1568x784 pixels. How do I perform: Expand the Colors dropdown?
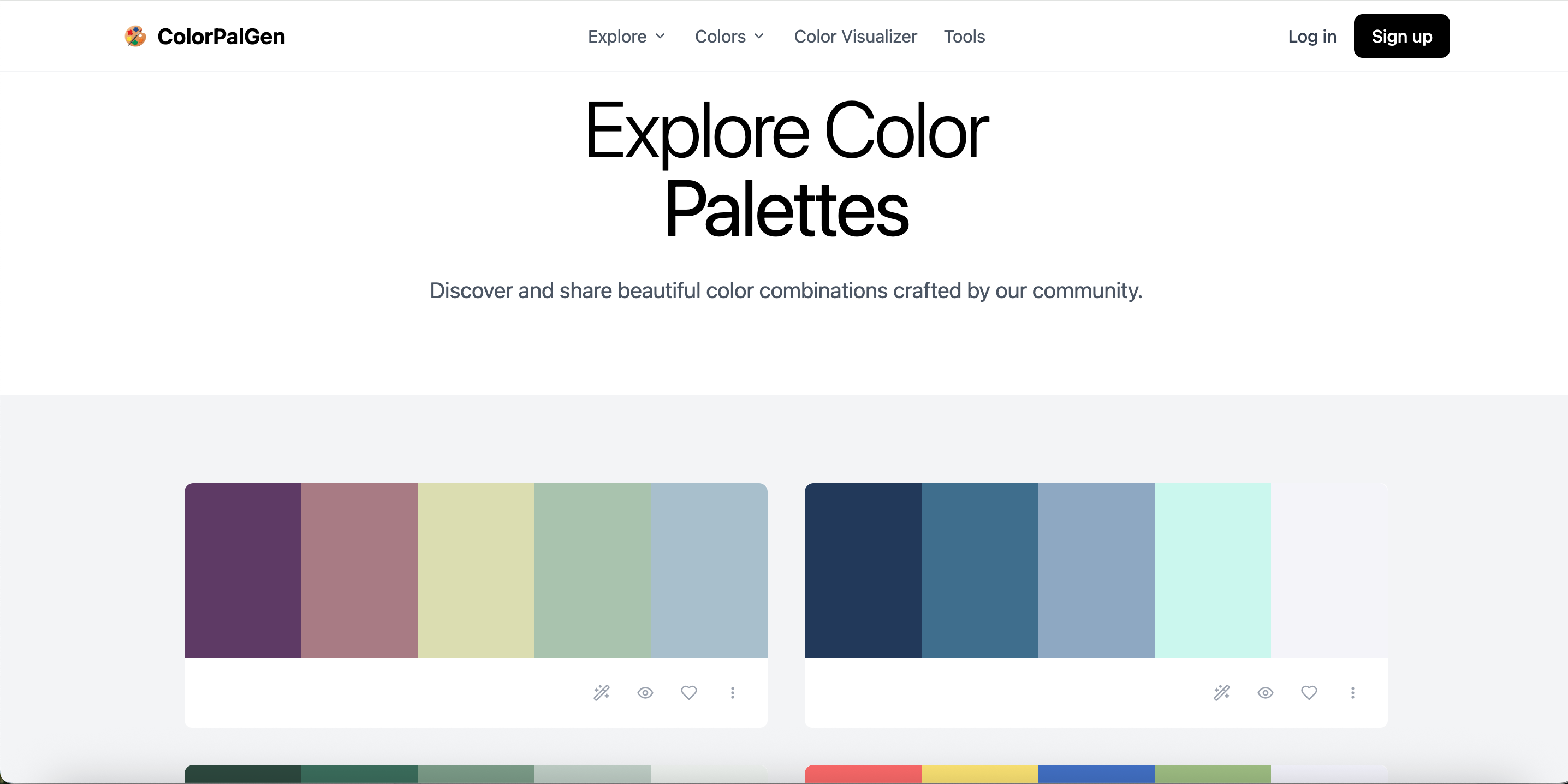click(x=729, y=37)
